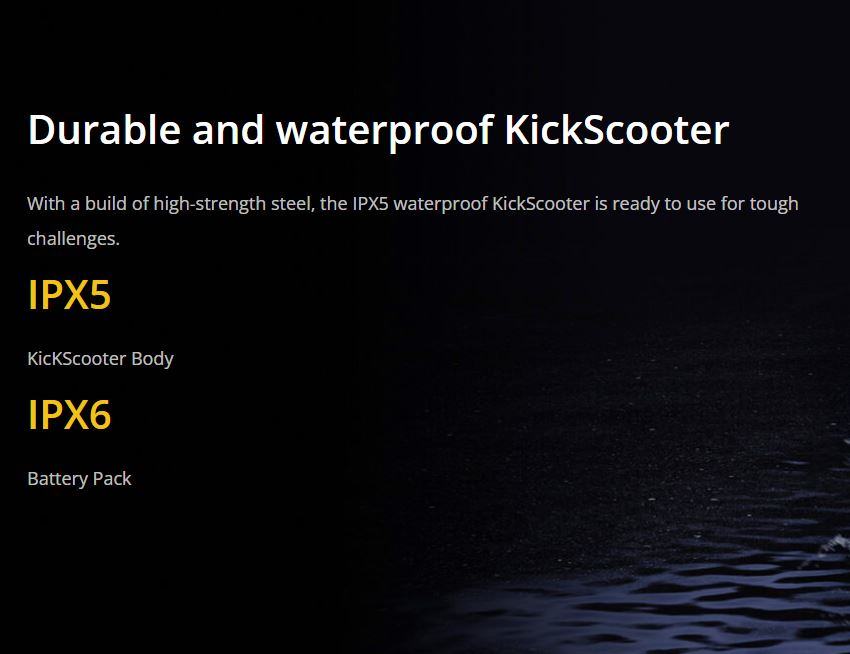Click the "Durable and waterproof KickScooter" heading
The height and width of the screenshot is (654, 850).
pyautogui.click(x=378, y=130)
